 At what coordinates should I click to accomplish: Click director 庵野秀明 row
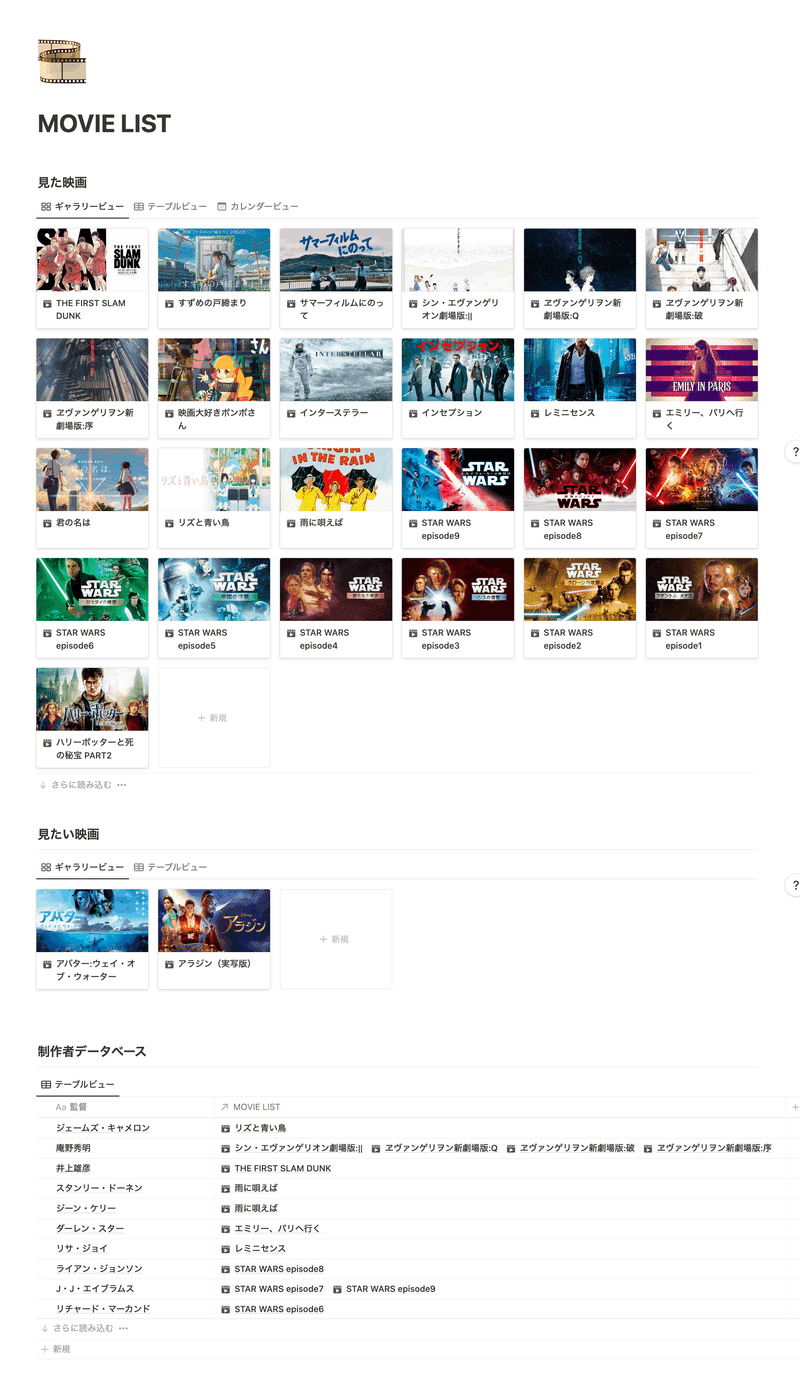pyautogui.click(x=73, y=1148)
